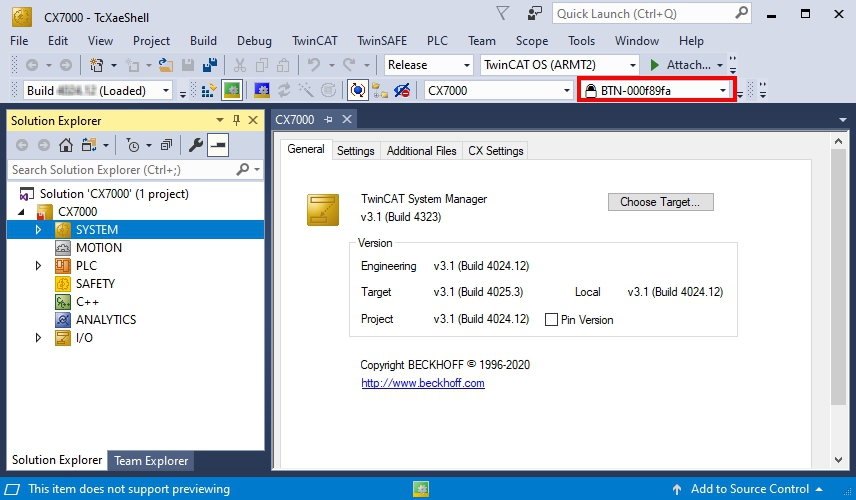Click the Open File folder icon
The width and height of the screenshot is (856, 500).
tap(166, 65)
